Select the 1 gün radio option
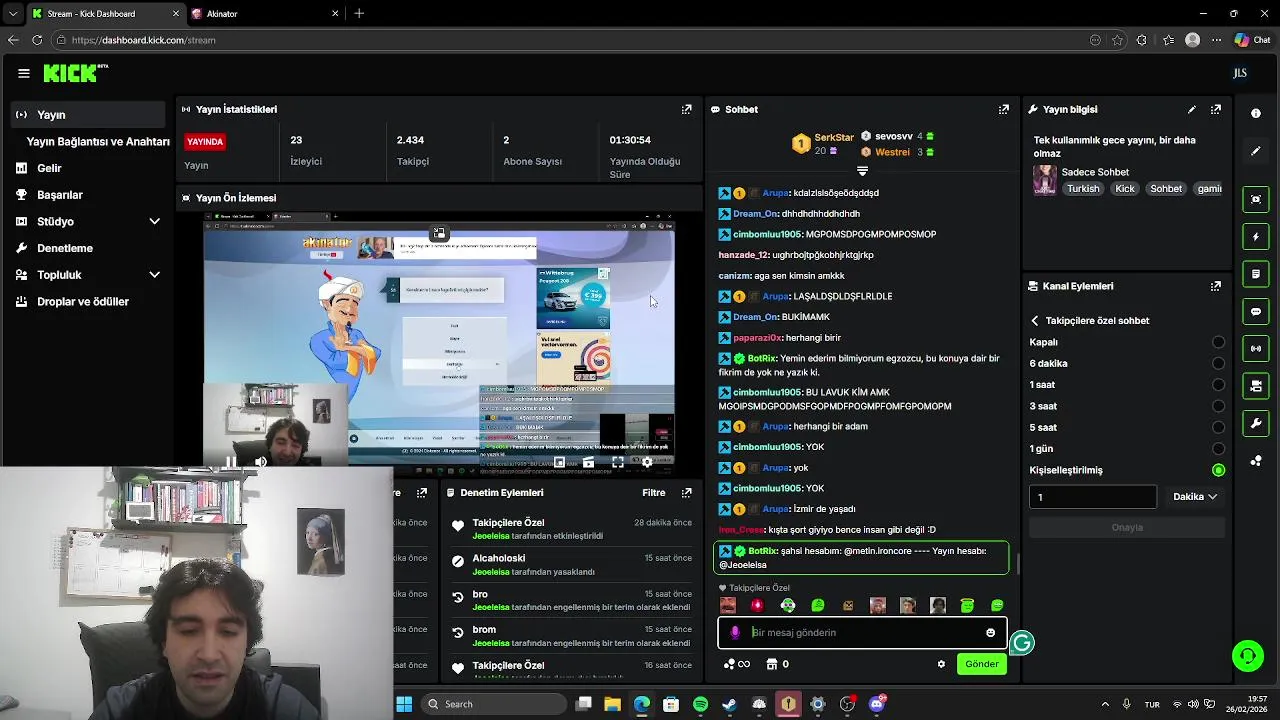 pyautogui.click(x=1218, y=449)
